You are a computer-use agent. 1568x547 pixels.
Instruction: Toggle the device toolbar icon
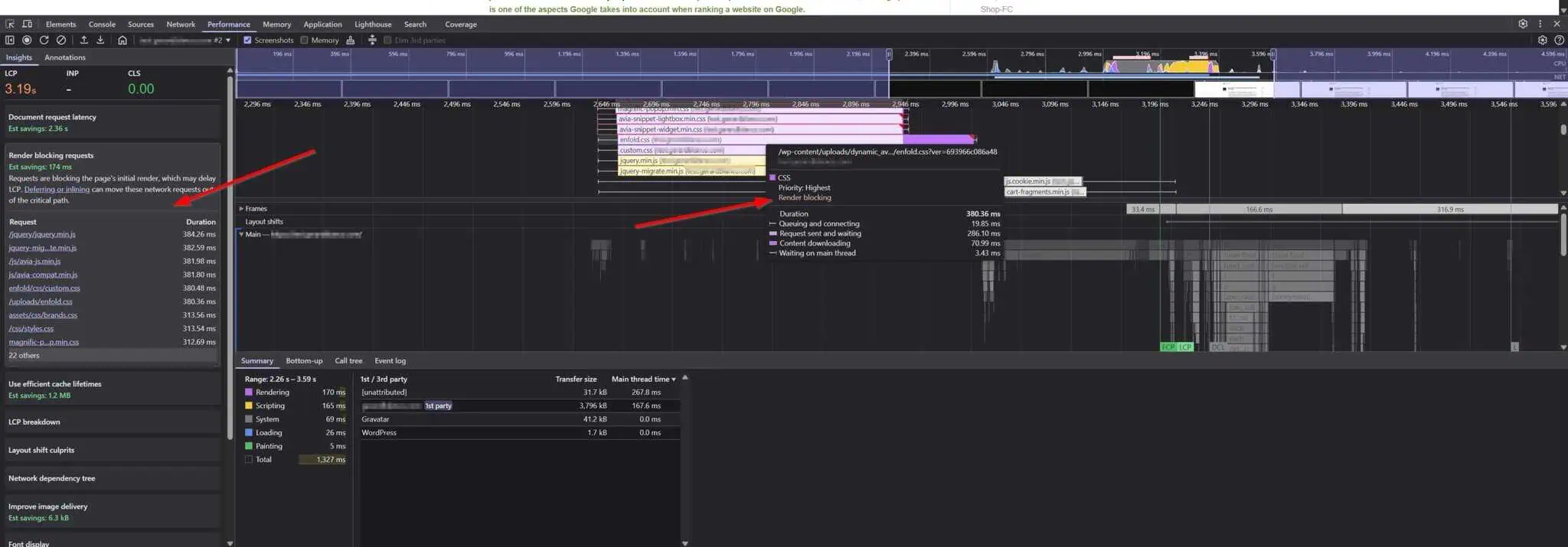[27, 24]
